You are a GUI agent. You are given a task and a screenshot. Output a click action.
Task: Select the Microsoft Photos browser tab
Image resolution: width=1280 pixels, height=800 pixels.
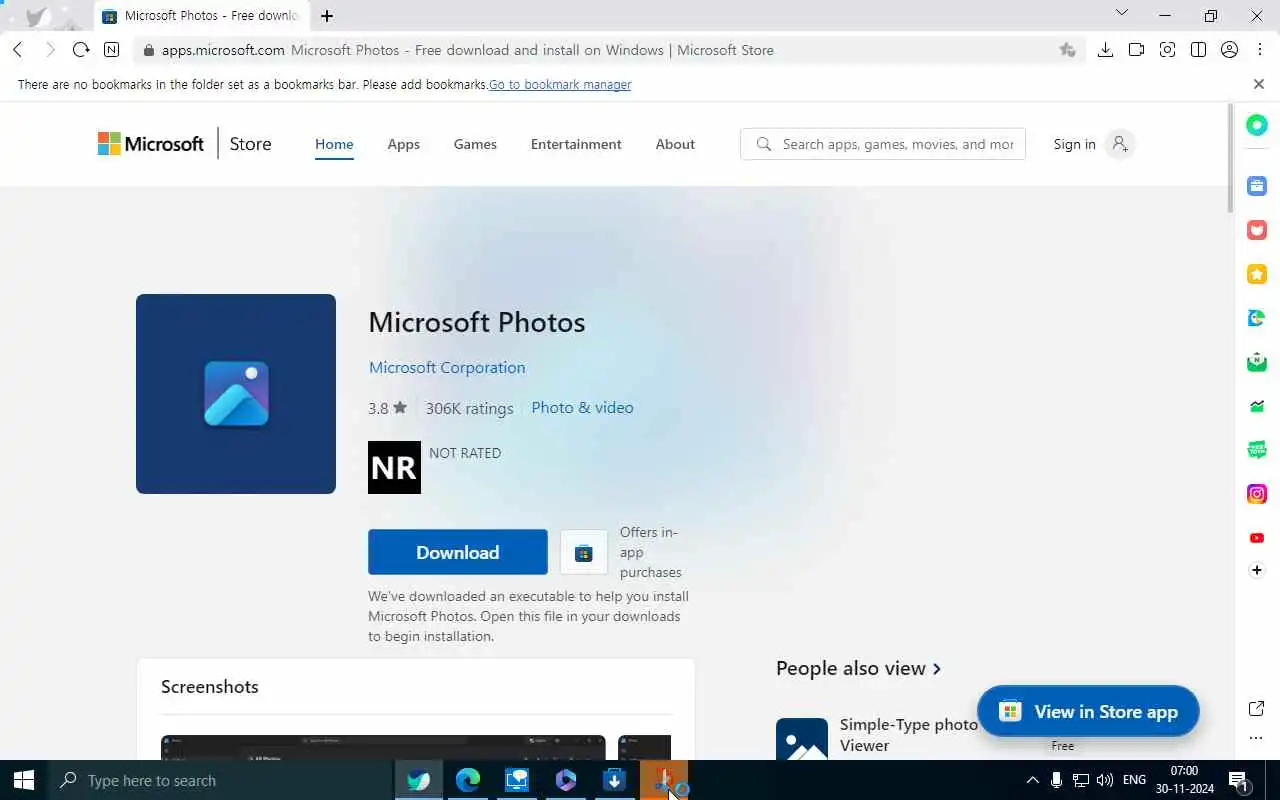click(201, 16)
